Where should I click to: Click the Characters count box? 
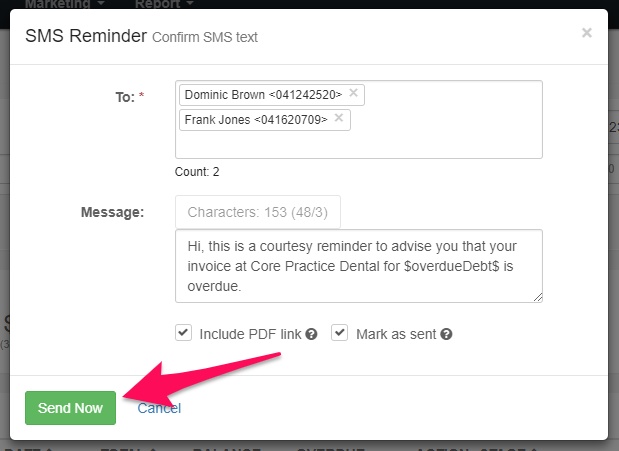point(258,212)
